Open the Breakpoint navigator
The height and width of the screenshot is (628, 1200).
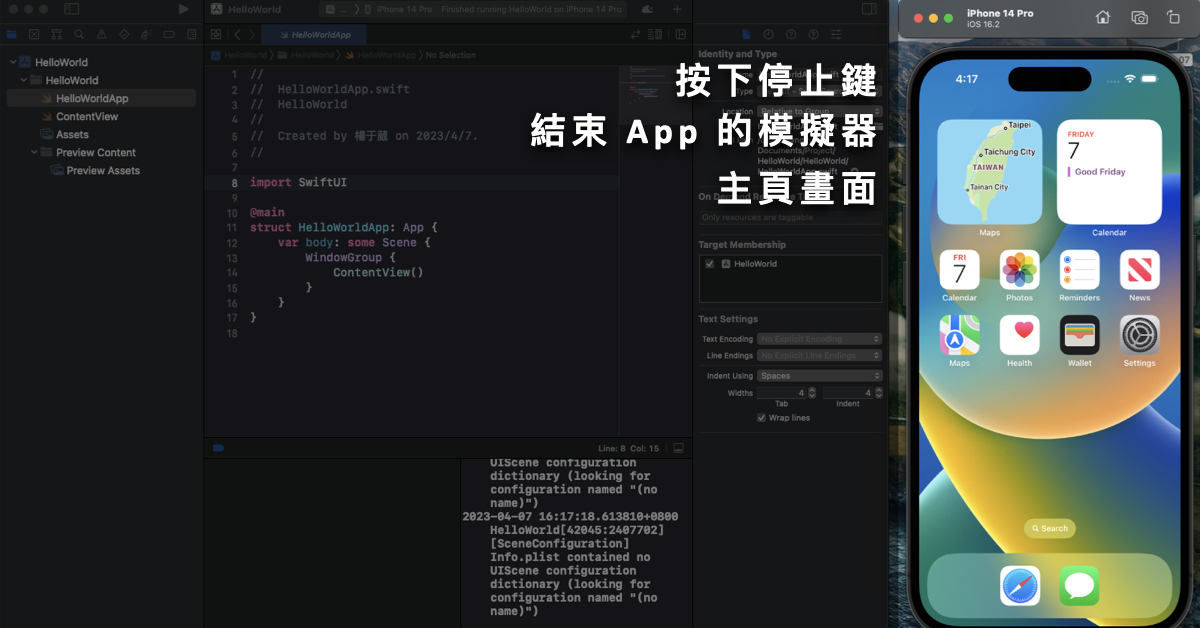168,34
